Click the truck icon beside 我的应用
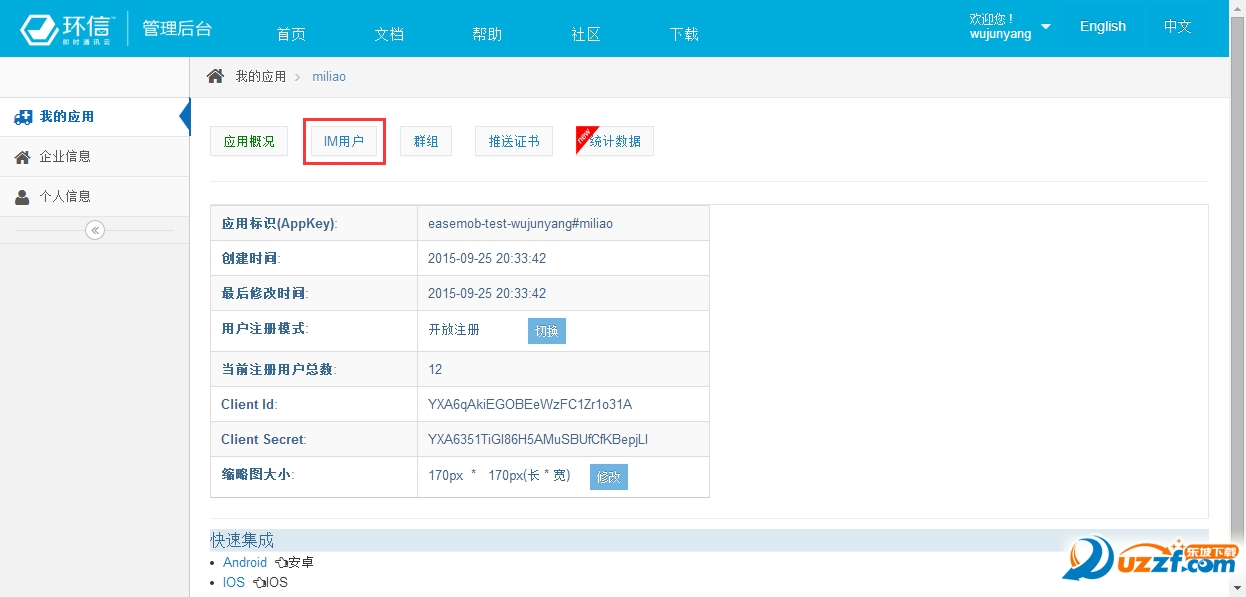The height and width of the screenshot is (597, 1246). (23, 117)
